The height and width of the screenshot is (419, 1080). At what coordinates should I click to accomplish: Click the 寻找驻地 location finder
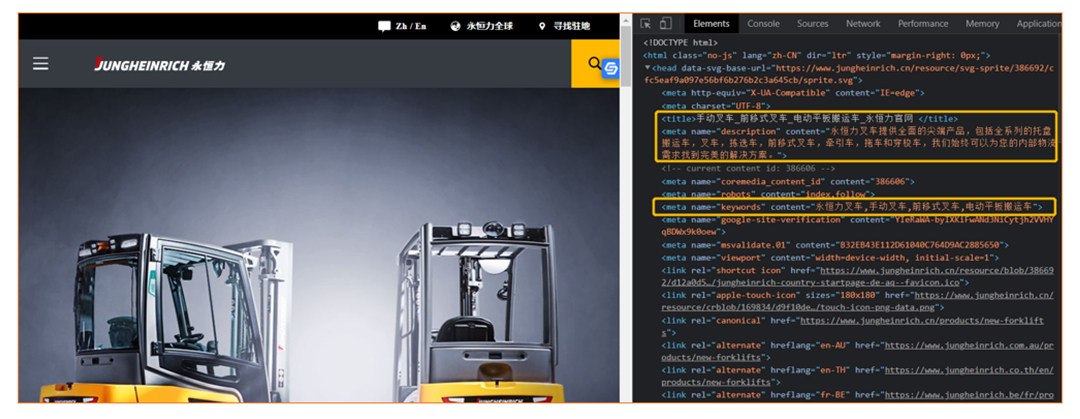tap(564, 26)
